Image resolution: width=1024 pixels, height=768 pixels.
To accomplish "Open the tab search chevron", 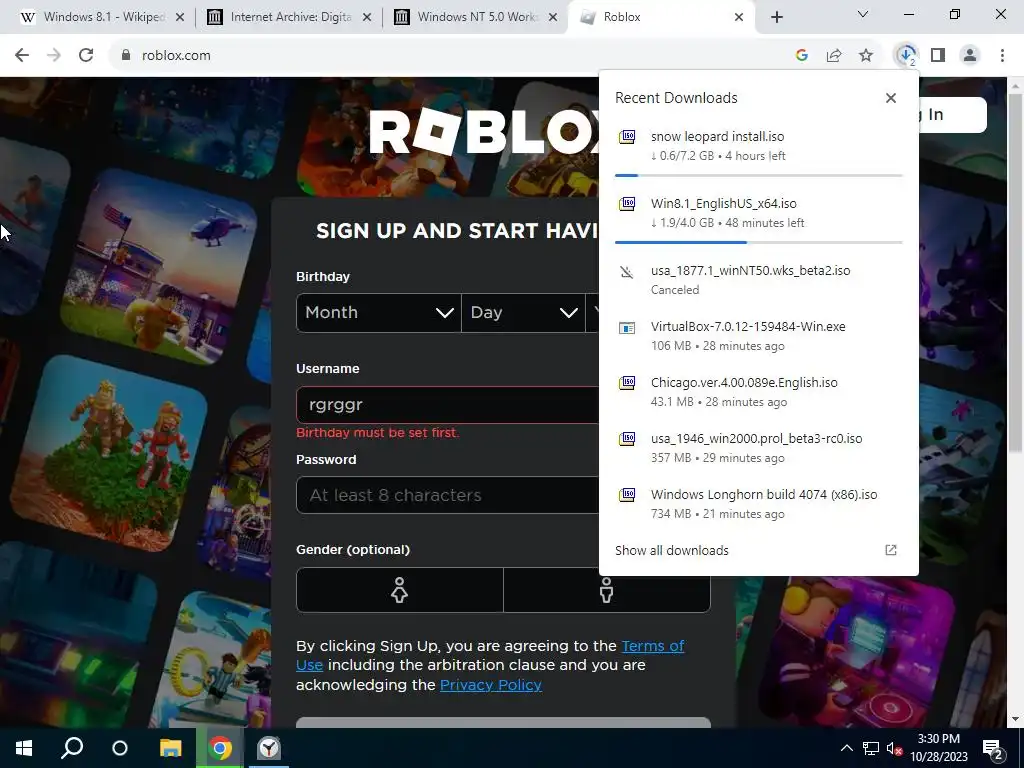I will point(863,14).
